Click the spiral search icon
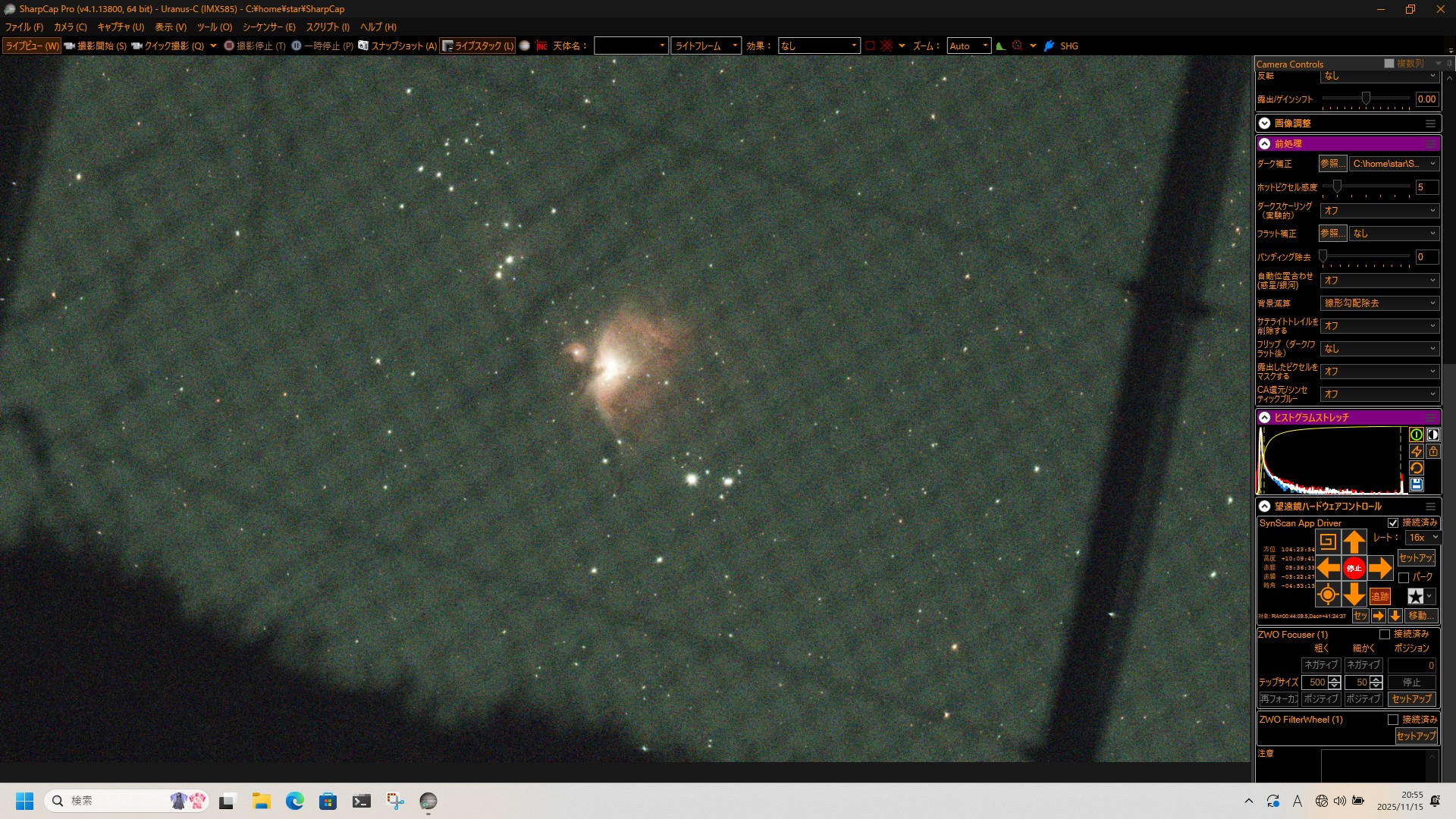Viewport: 1456px width, 819px height. pos(1327,541)
